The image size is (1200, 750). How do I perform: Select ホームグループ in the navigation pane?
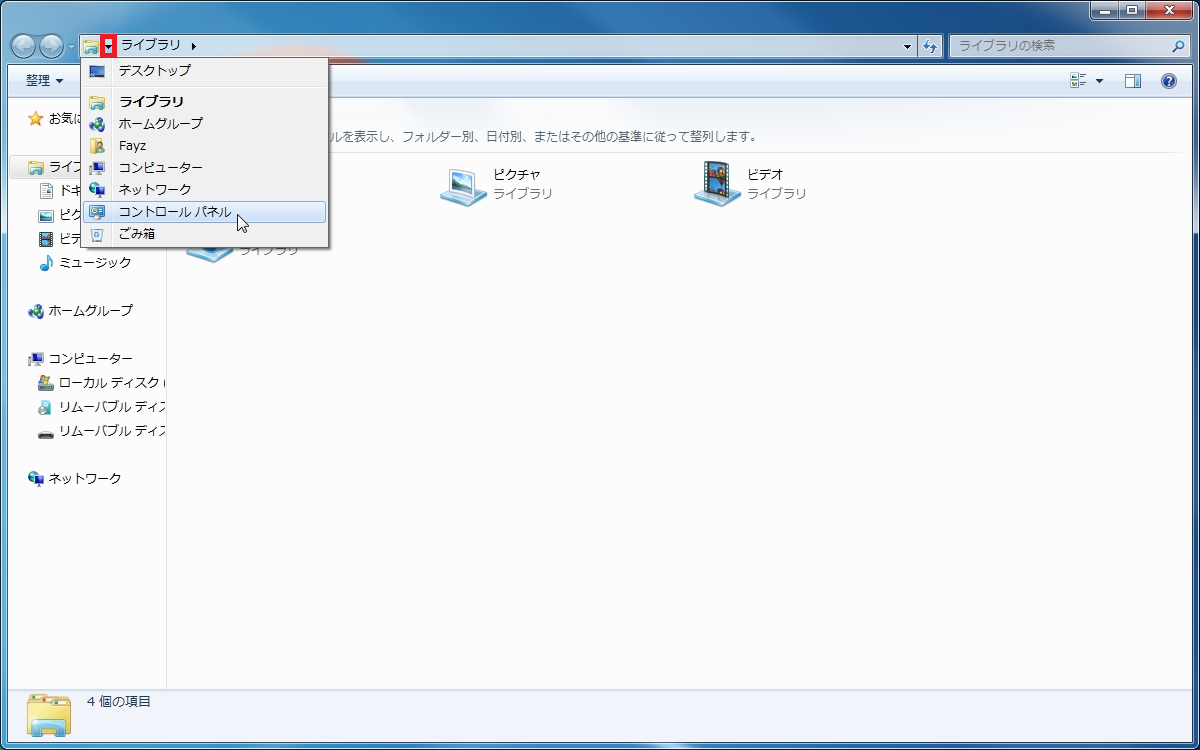click(x=81, y=311)
